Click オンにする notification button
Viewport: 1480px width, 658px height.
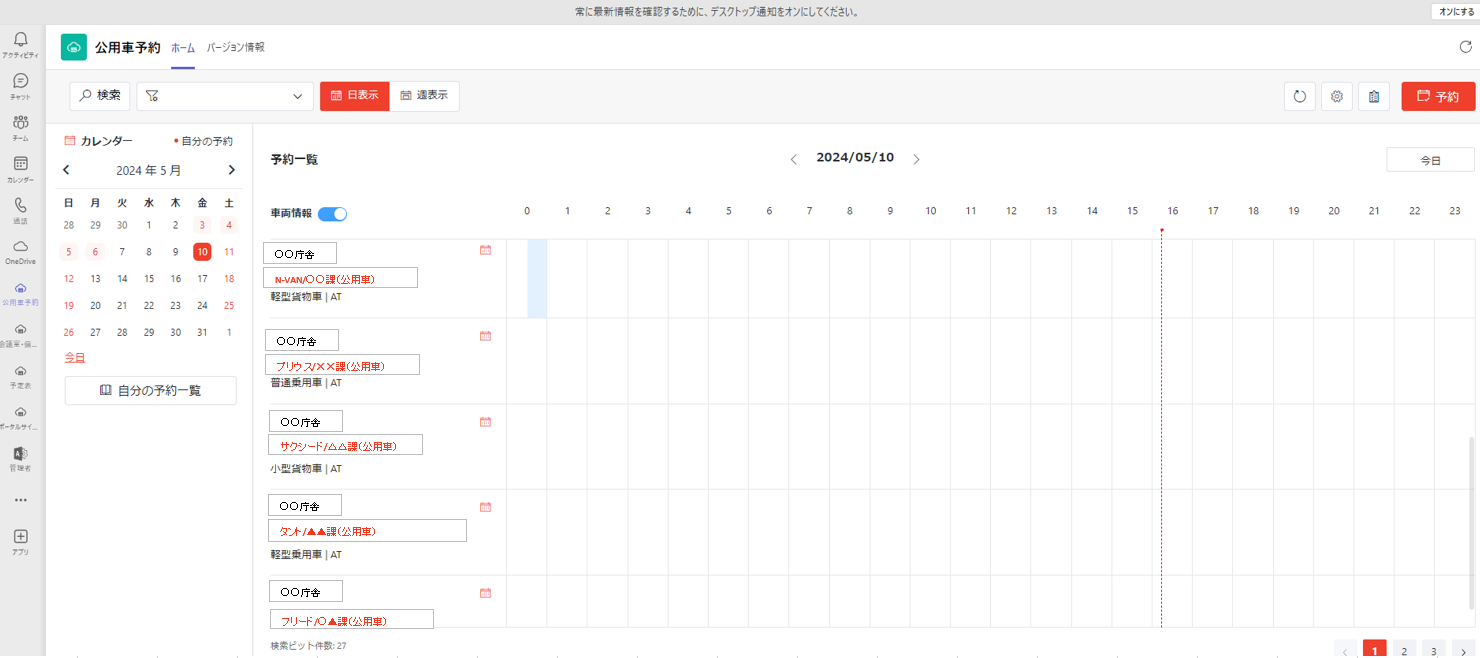tap(1457, 12)
